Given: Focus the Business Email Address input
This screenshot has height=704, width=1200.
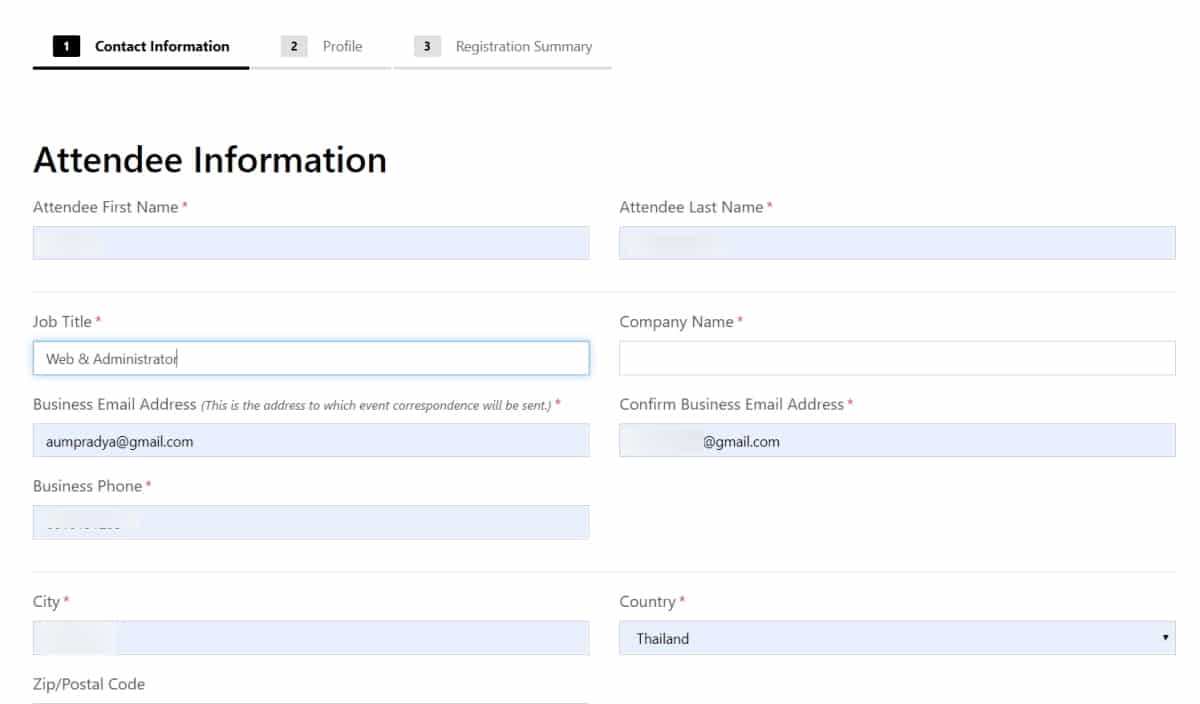Looking at the screenshot, I should point(311,440).
